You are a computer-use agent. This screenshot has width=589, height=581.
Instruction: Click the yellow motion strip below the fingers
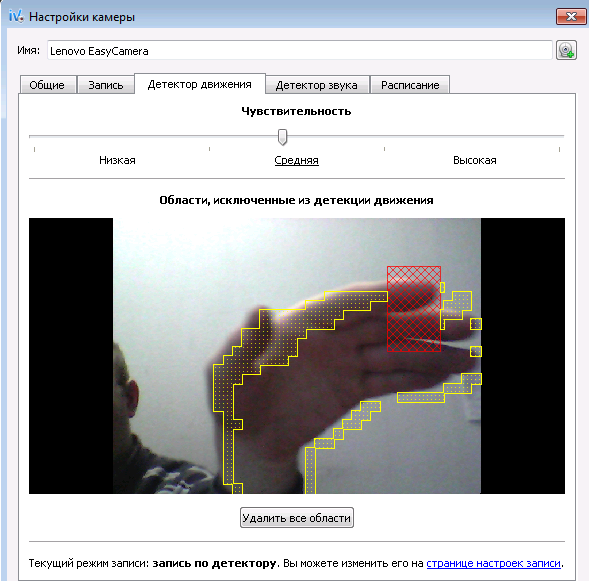(421, 397)
